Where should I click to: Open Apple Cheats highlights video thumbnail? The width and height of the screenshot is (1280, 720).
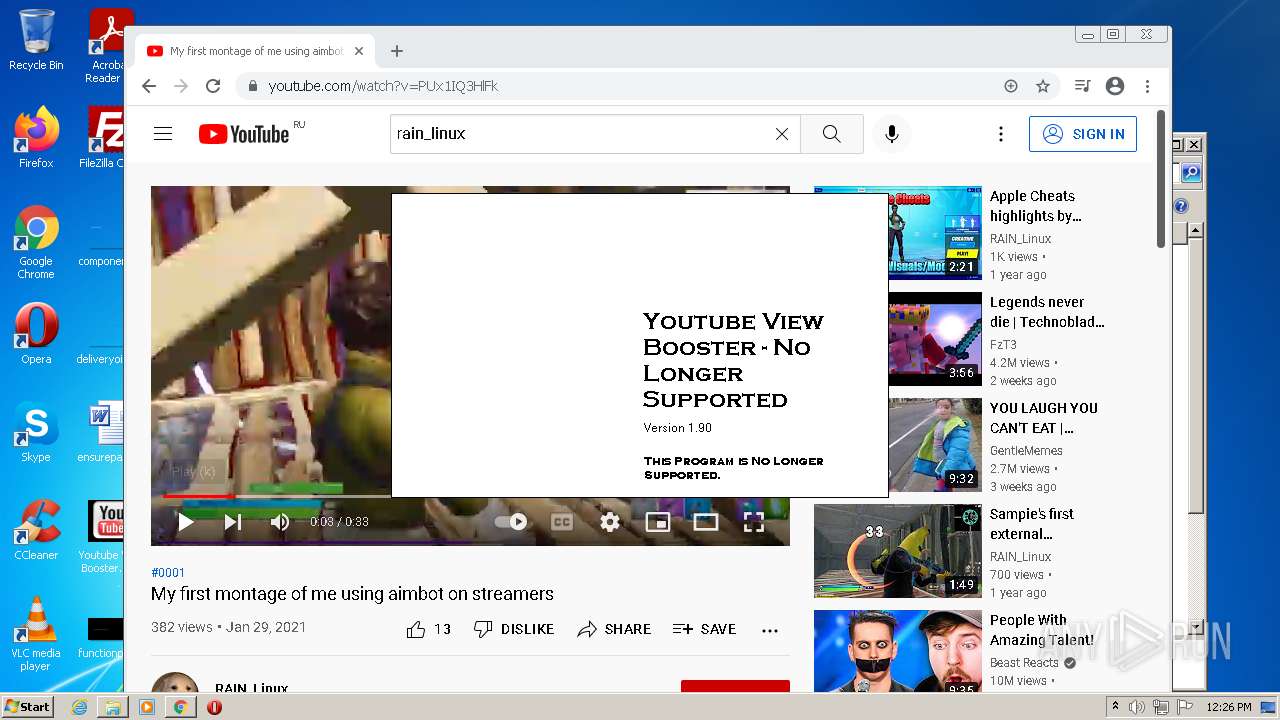coord(898,233)
